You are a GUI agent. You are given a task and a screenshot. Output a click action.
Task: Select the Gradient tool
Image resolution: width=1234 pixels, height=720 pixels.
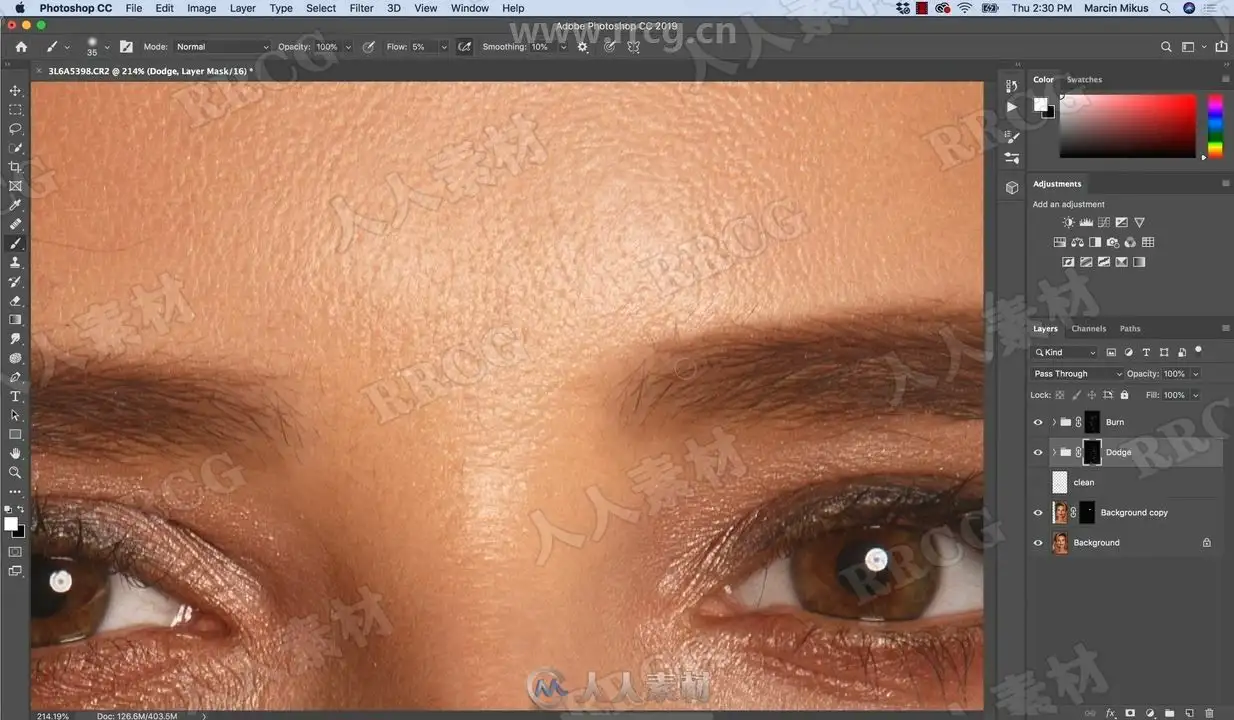coord(15,319)
